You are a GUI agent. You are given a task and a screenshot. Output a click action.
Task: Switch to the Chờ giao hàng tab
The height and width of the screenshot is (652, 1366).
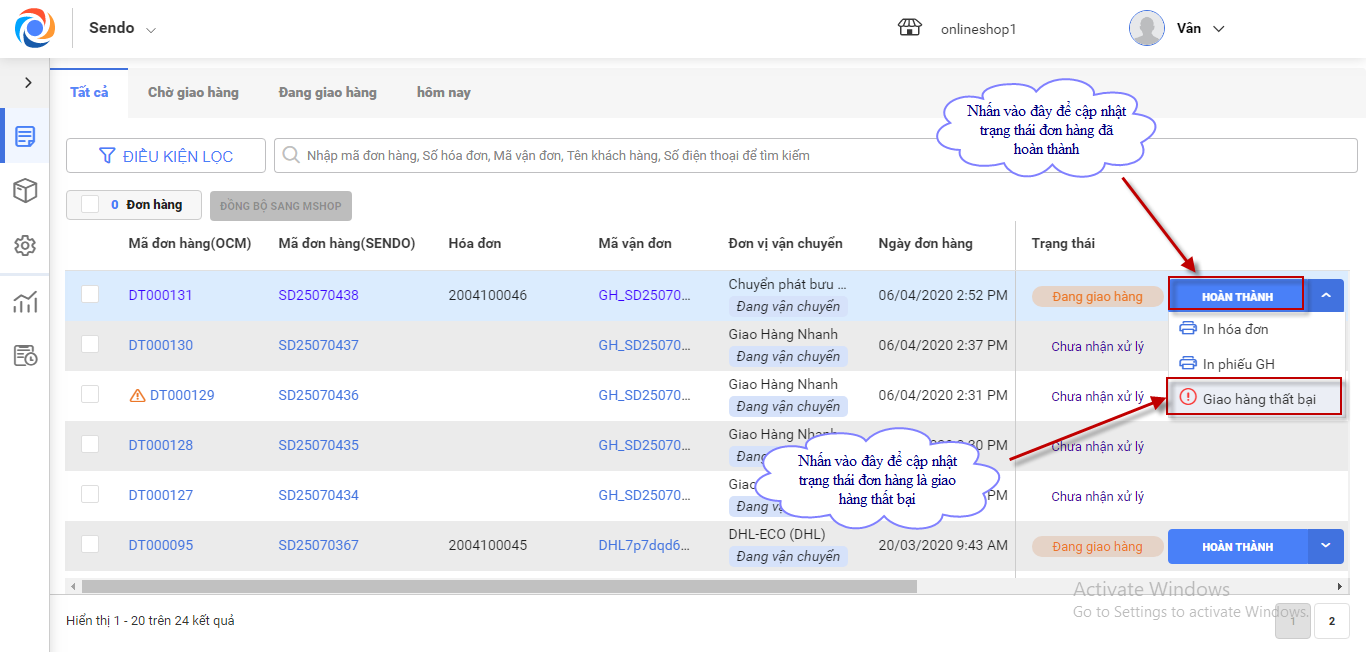193,92
